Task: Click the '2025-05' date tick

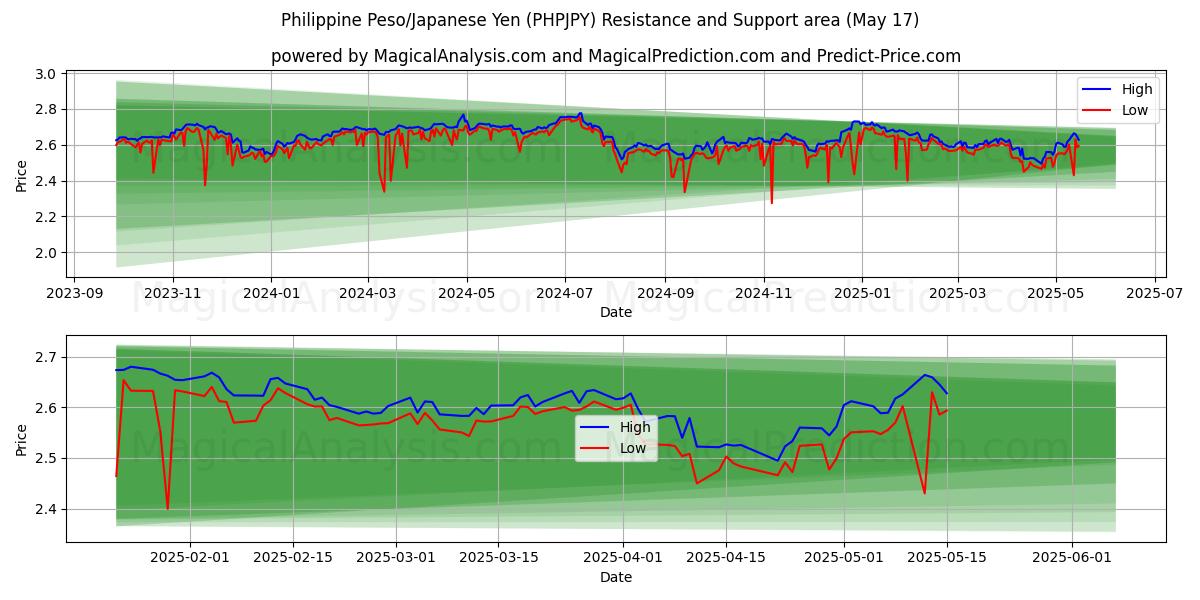Action: (x=1056, y=294)
